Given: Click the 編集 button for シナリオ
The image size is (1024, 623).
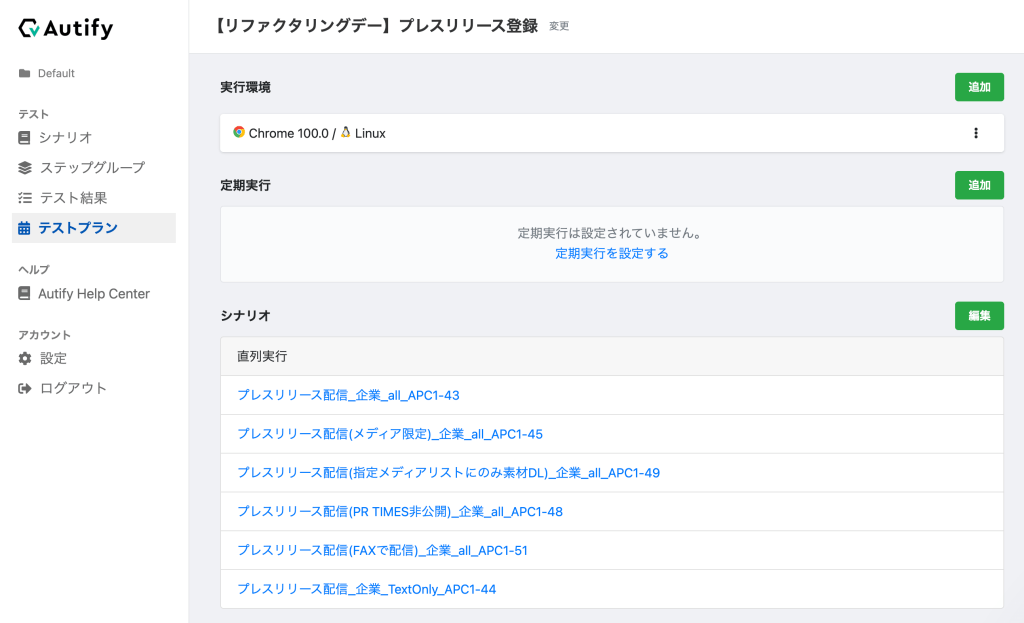Looking at the screenshot, I should (979, 316).
